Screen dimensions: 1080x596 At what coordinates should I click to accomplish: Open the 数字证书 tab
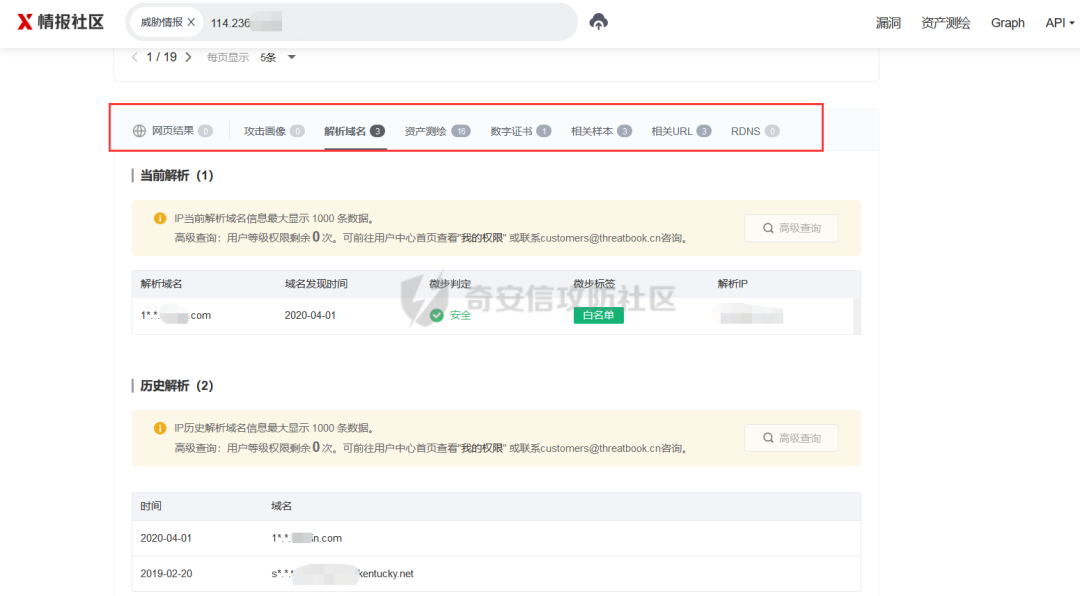(x=520, y=131)
